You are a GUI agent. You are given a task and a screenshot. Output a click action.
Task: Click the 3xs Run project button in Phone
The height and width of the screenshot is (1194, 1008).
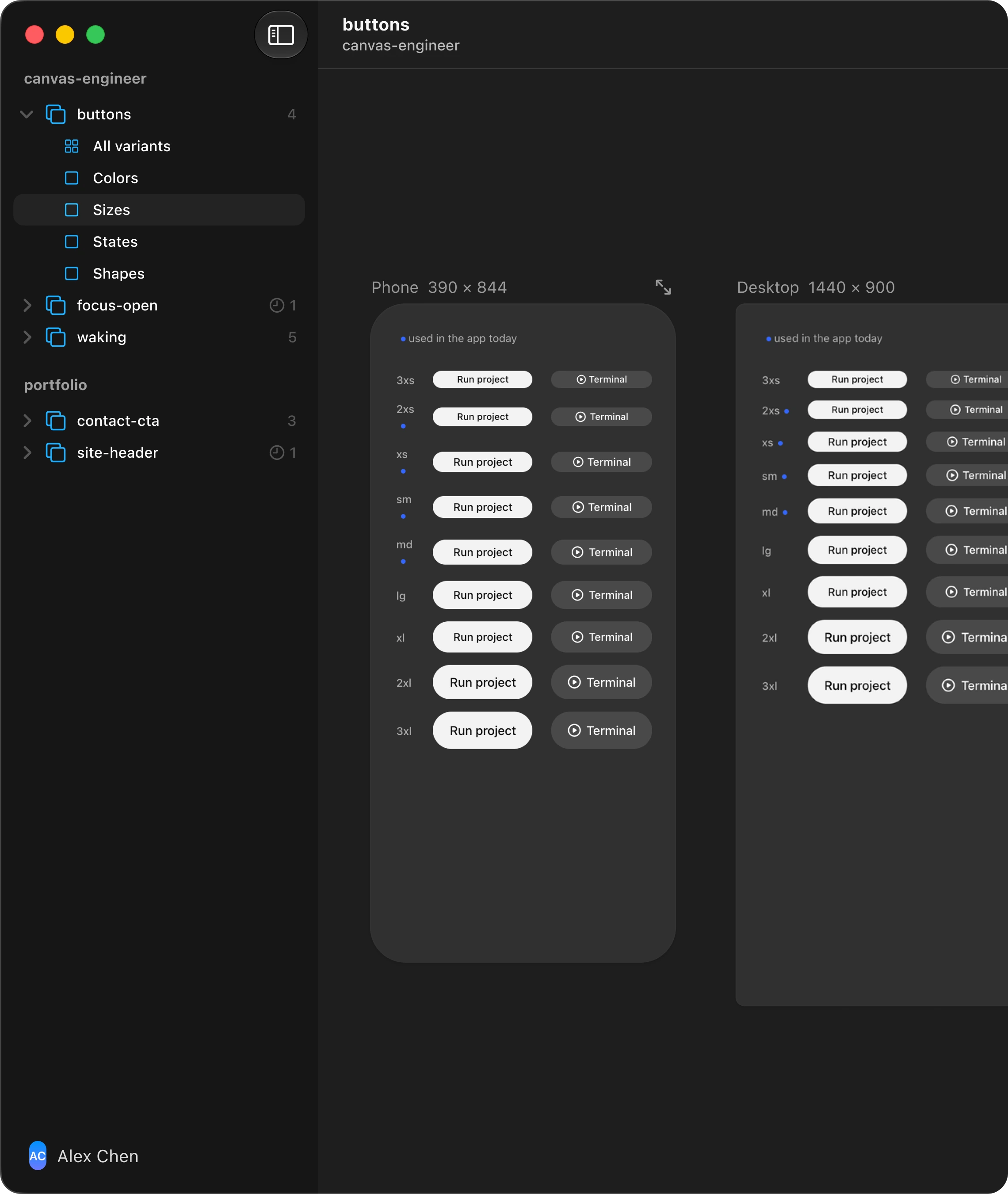[x=482, y=379]
